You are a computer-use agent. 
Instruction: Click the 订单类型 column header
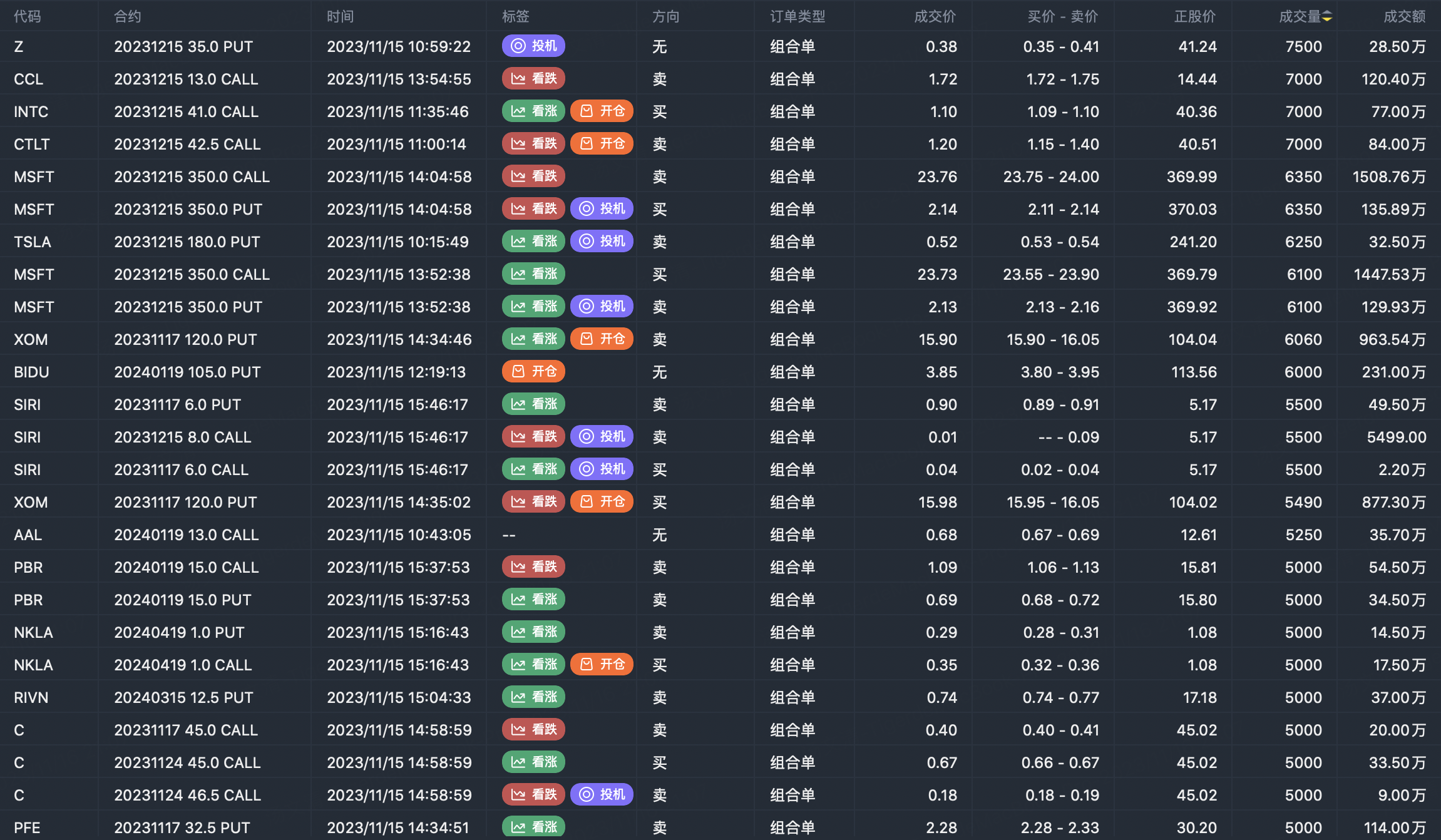(797, 17)
